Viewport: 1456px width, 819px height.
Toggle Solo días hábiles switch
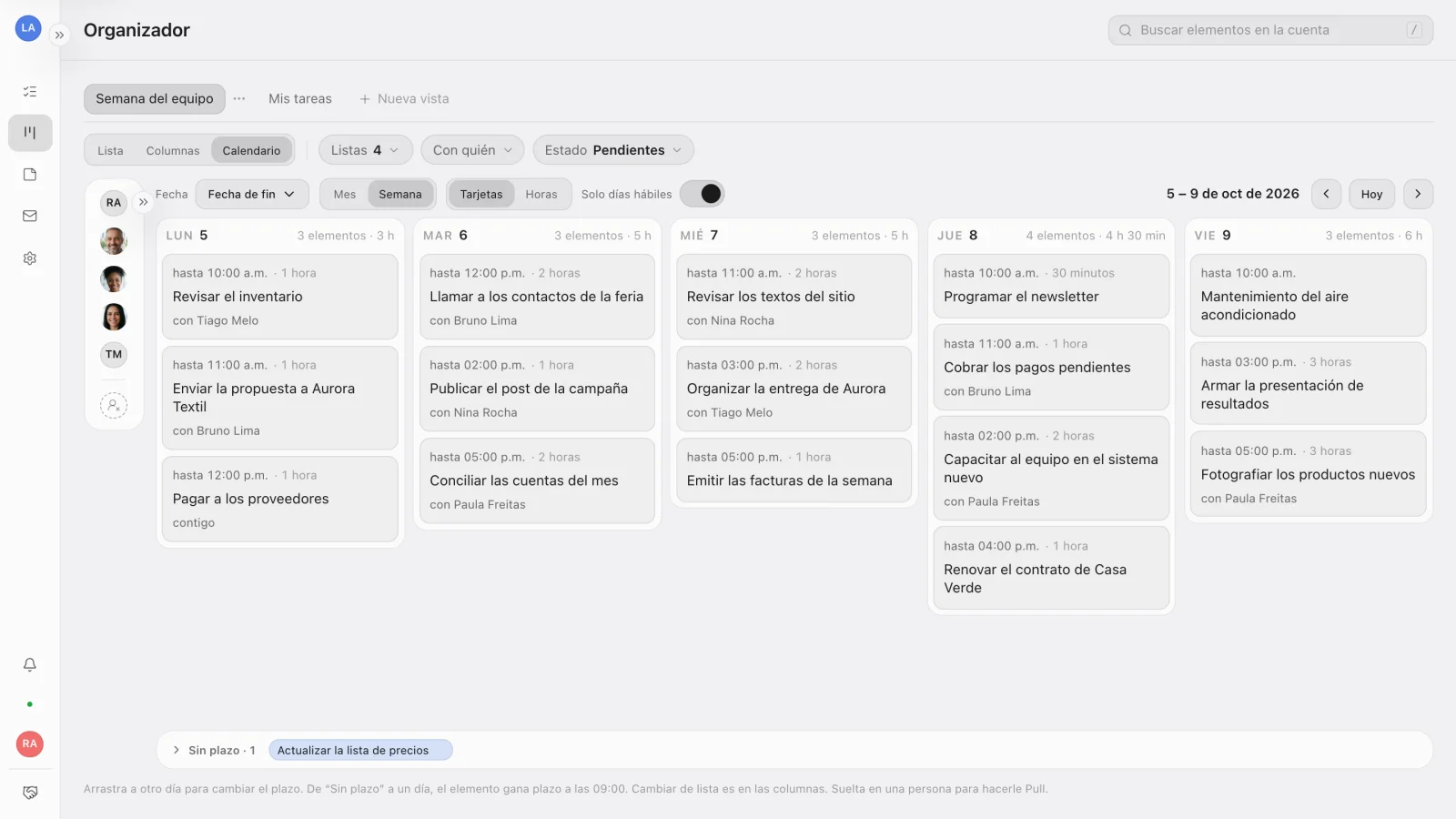702,194
